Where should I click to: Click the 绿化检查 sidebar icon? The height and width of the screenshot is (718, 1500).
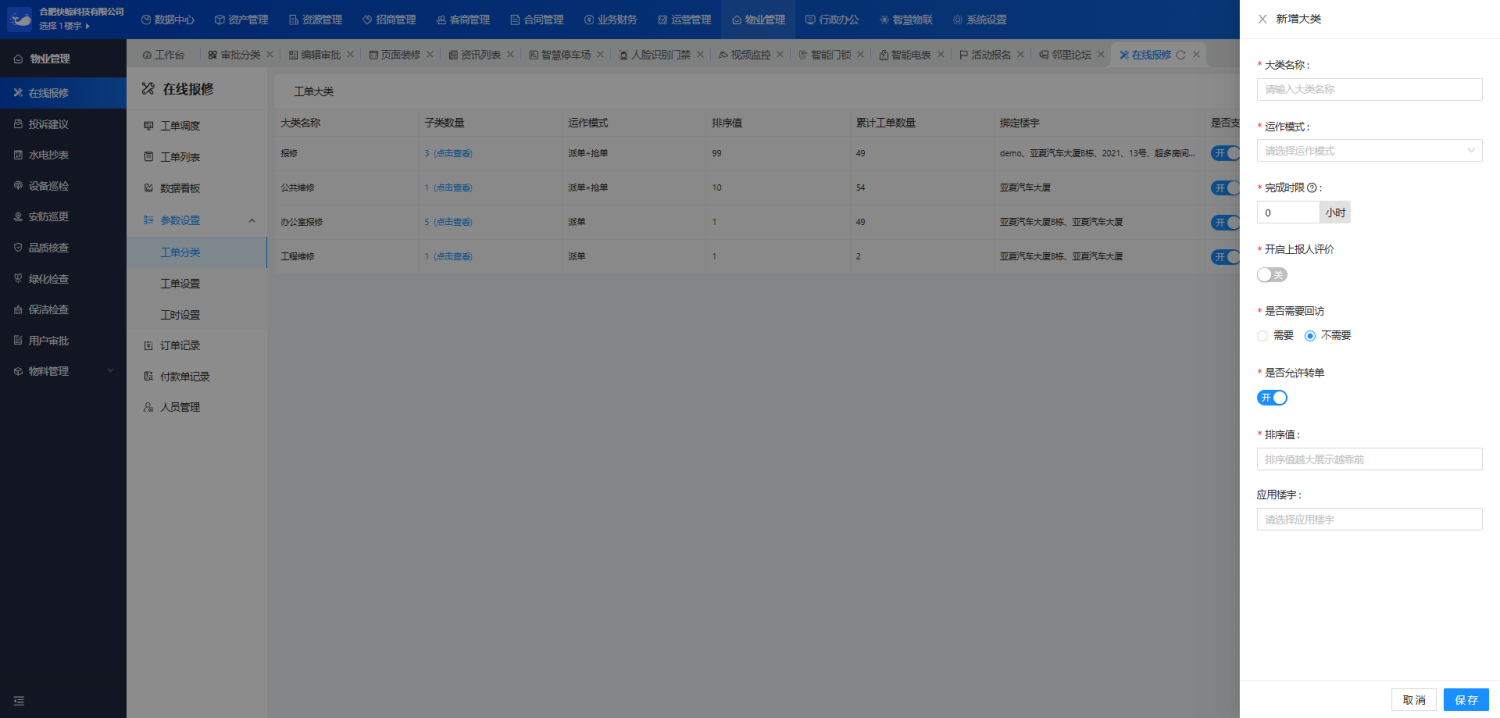[x=18, y=279]
